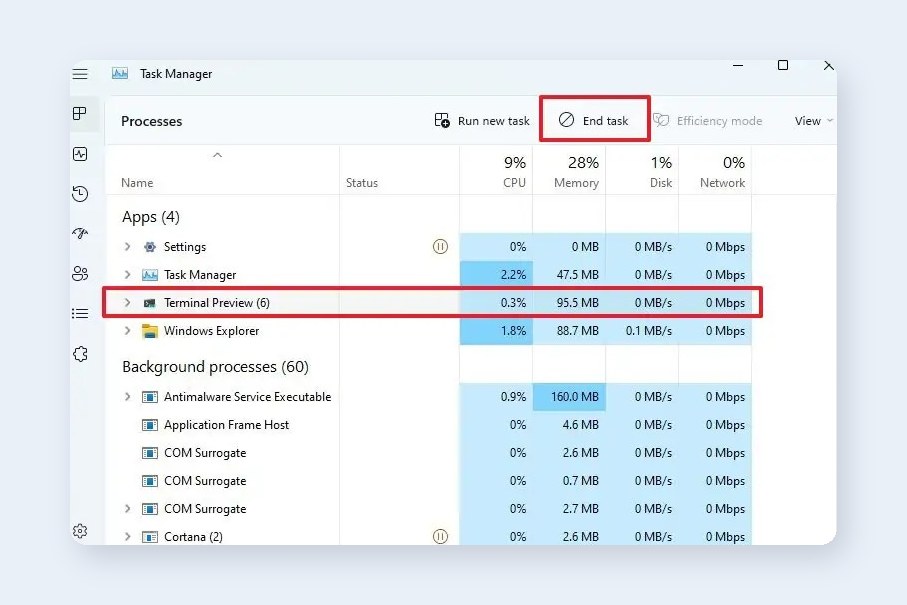Click the 0.1 MB/s disk cell
The height and width of the screenshot is (605, 907).
click(642, 331)
